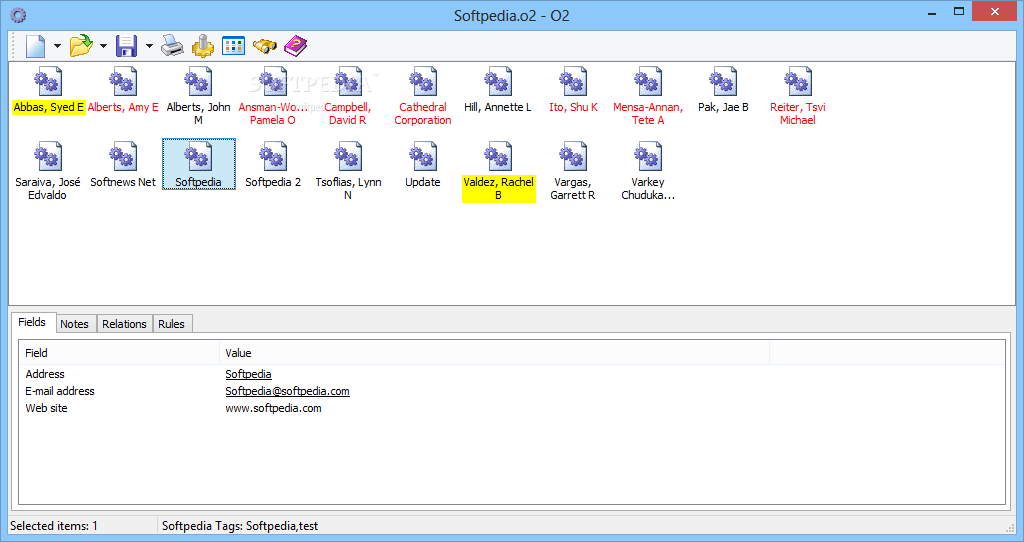The image size is (1024, 542).
Task: Select the Varkey Chuduka... item
Action: coord(648,171)
